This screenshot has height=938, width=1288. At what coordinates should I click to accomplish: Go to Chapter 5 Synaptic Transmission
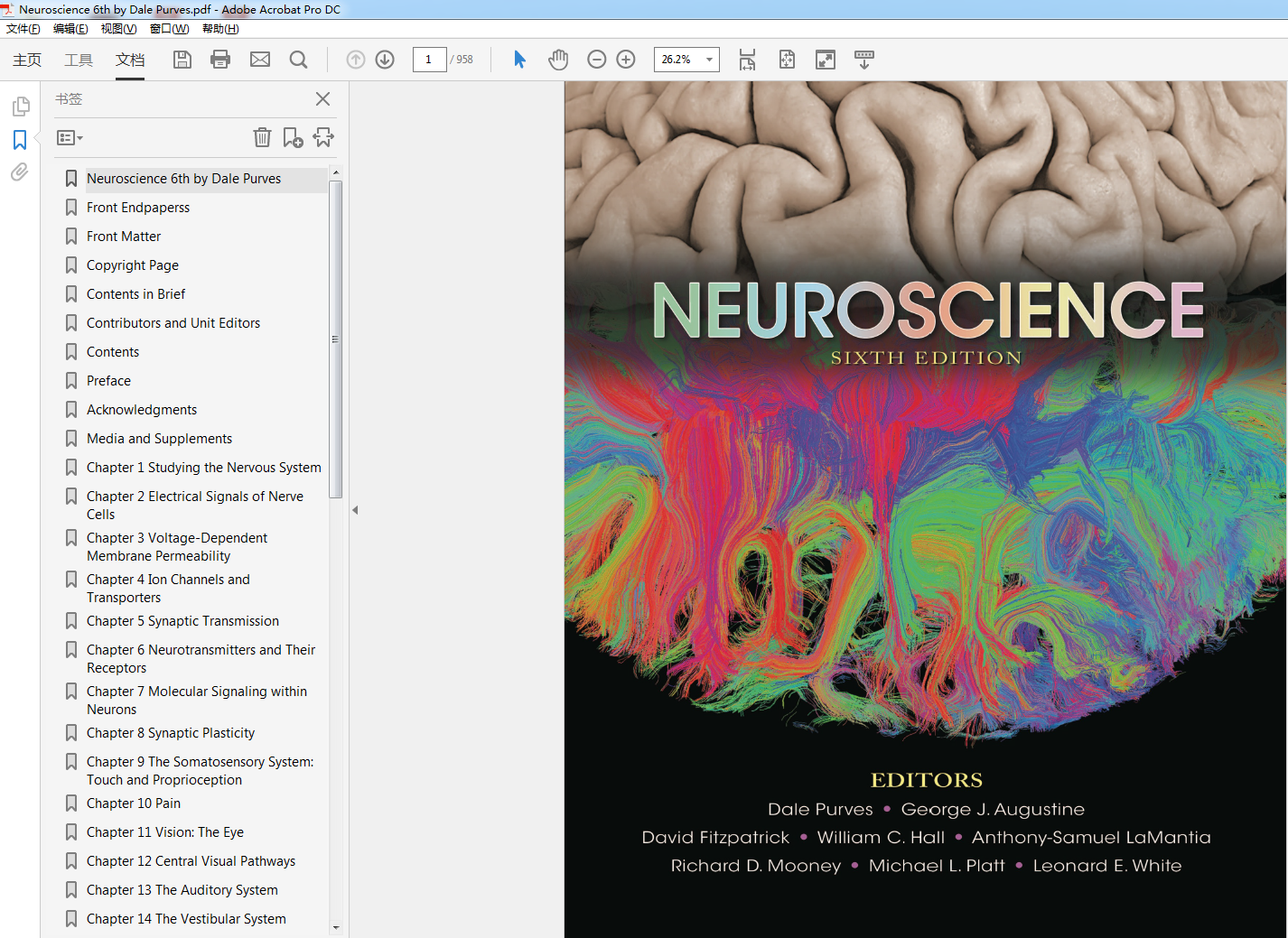click(x=182, y=621)
